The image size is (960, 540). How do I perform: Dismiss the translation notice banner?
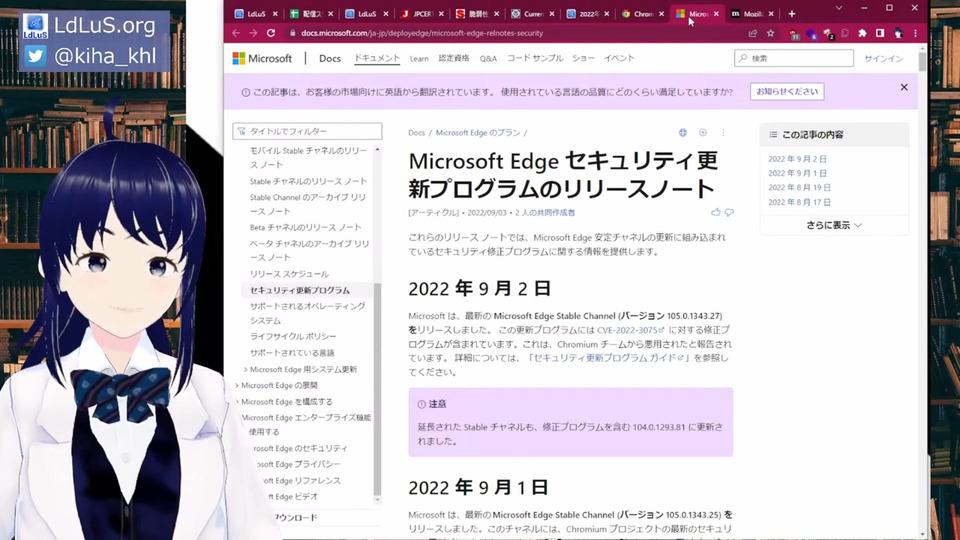coord(904,87)
